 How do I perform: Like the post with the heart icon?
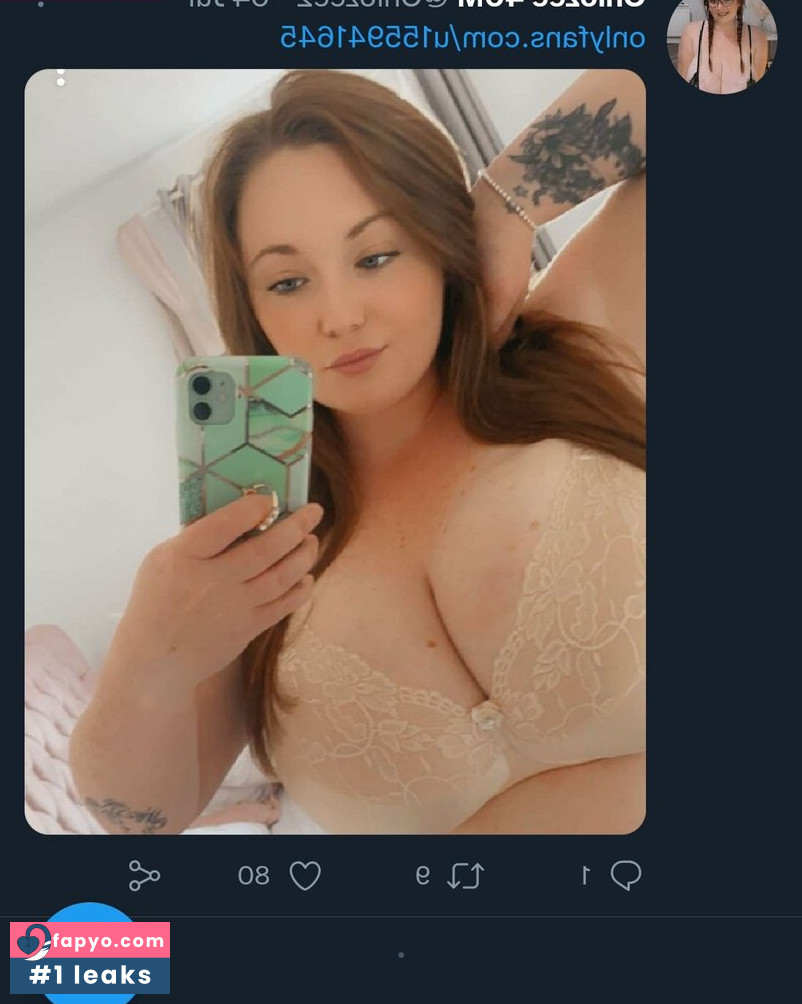tap(305, 875)
